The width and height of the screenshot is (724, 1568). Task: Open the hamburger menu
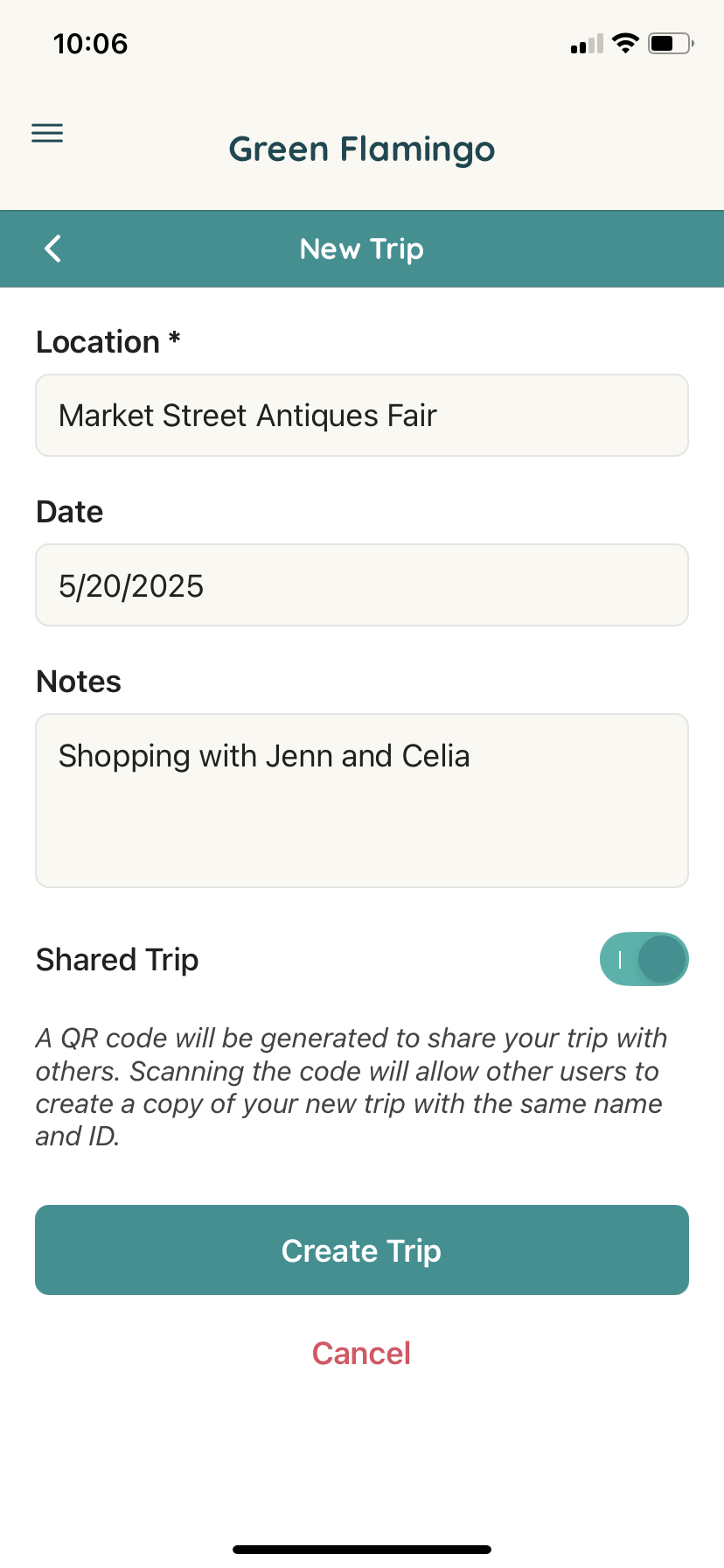(x=47, y=133)
